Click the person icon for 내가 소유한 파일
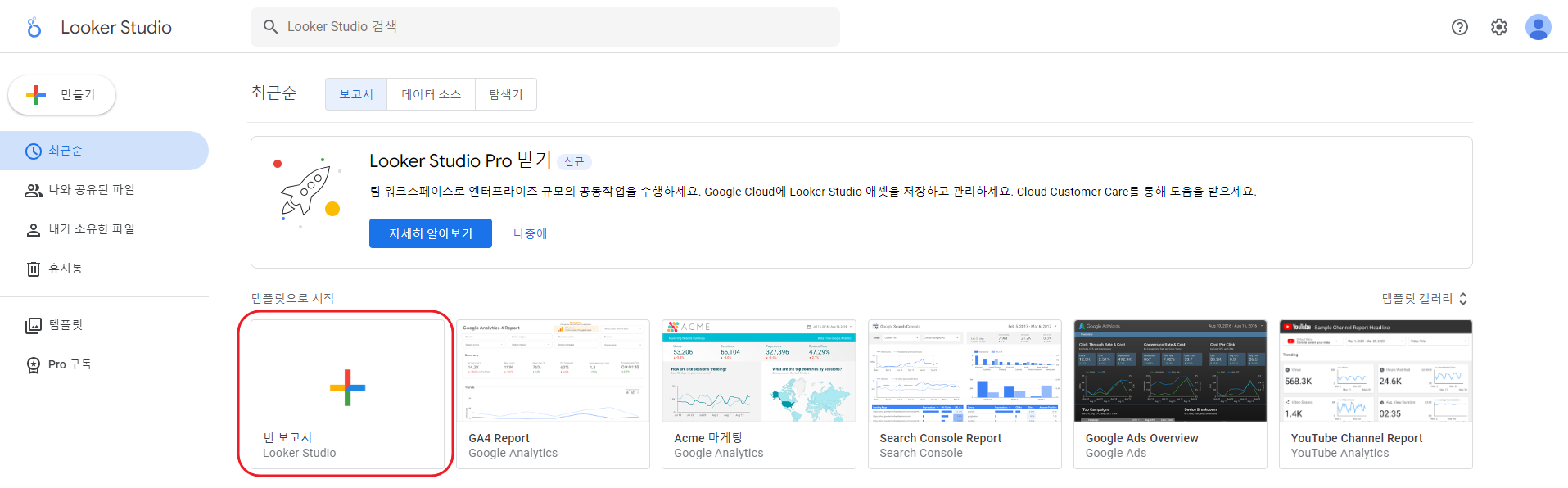The height and width of the screenshot is (488, 1568). (x=34, y=230)
